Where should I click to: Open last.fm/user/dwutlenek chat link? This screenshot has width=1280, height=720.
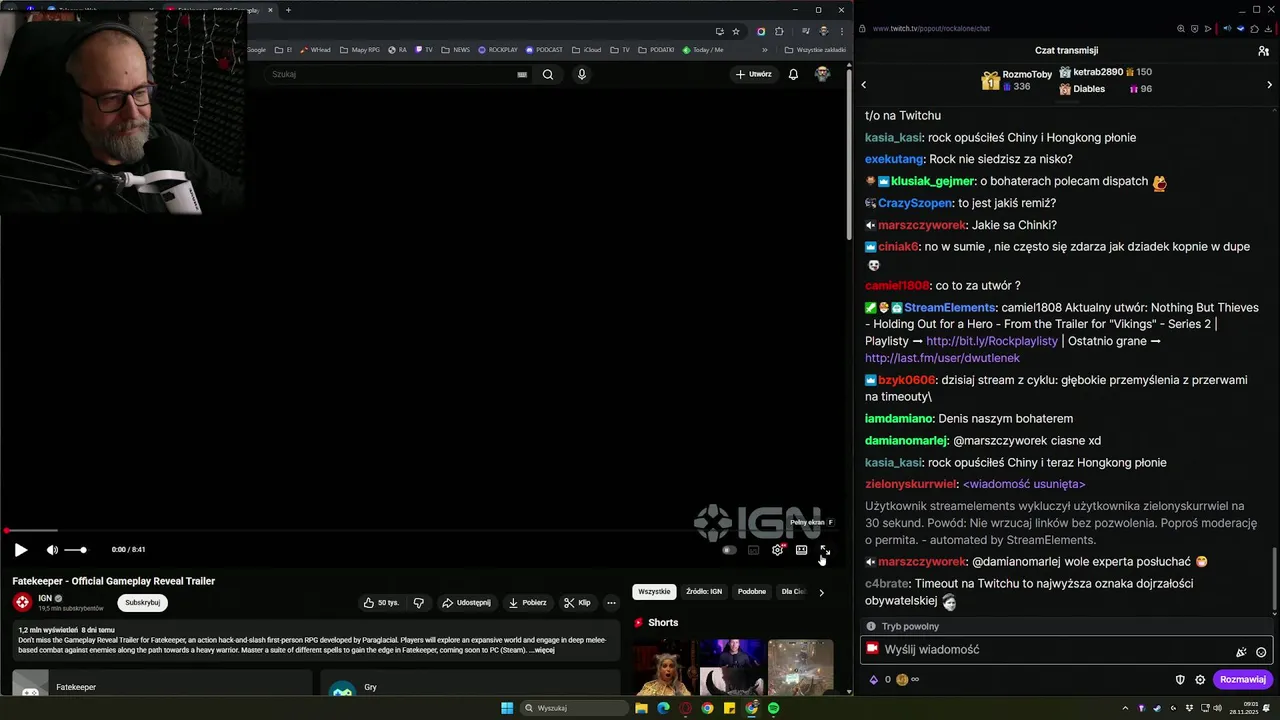click(942, 358)
